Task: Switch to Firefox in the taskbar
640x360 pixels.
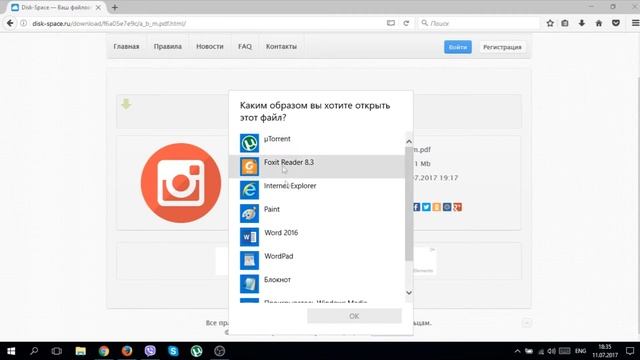Action: (127, 351)
